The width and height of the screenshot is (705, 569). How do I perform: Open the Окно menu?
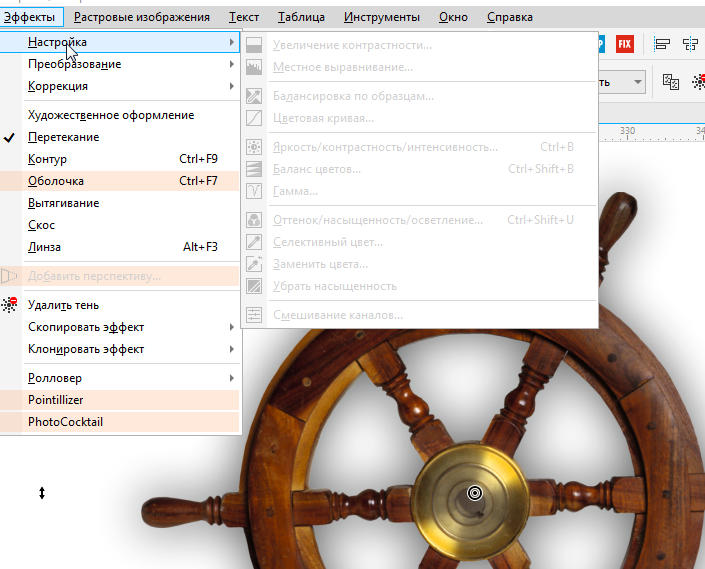click(453, 17)
